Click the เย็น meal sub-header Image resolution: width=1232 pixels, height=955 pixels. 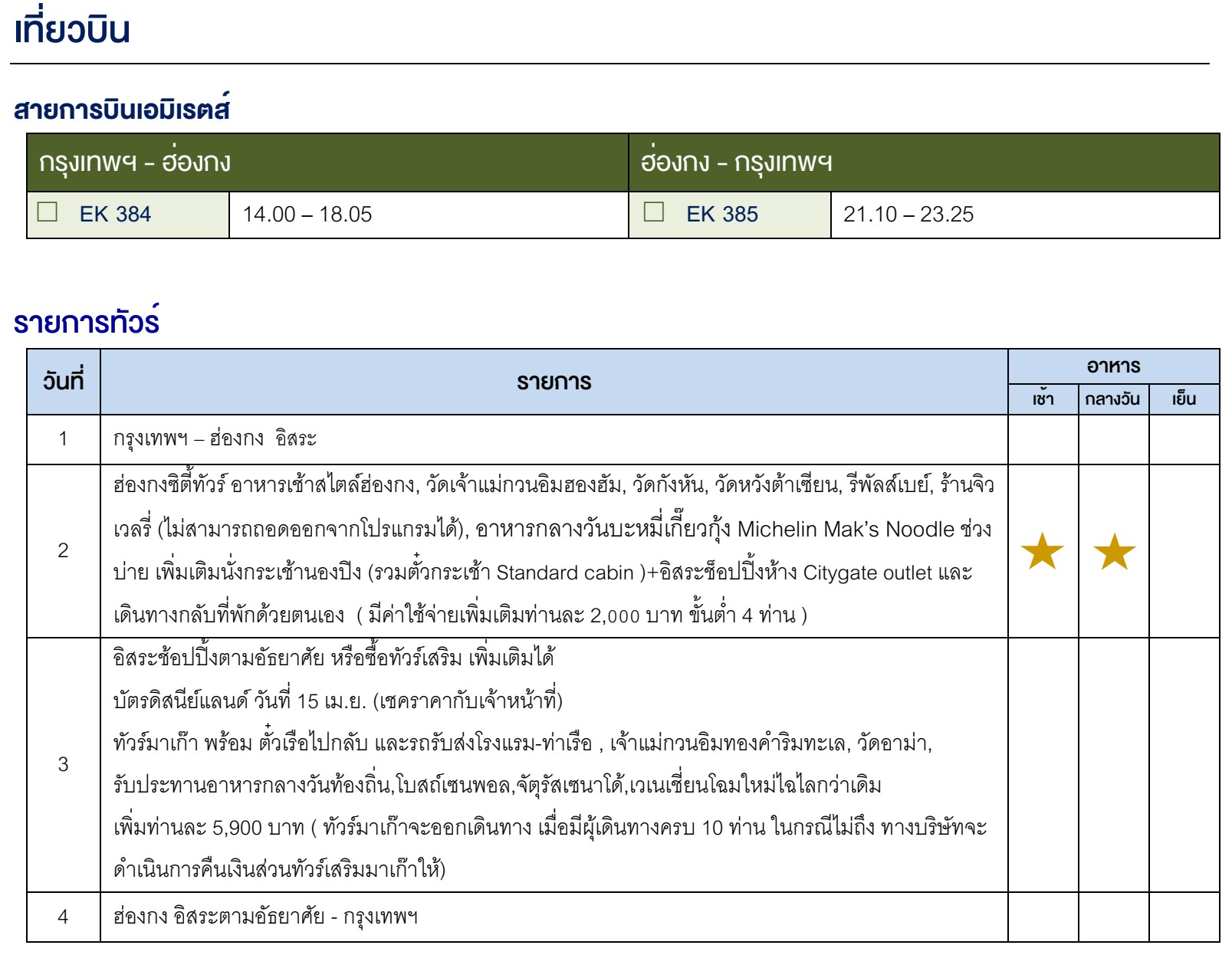(1184, 399)
